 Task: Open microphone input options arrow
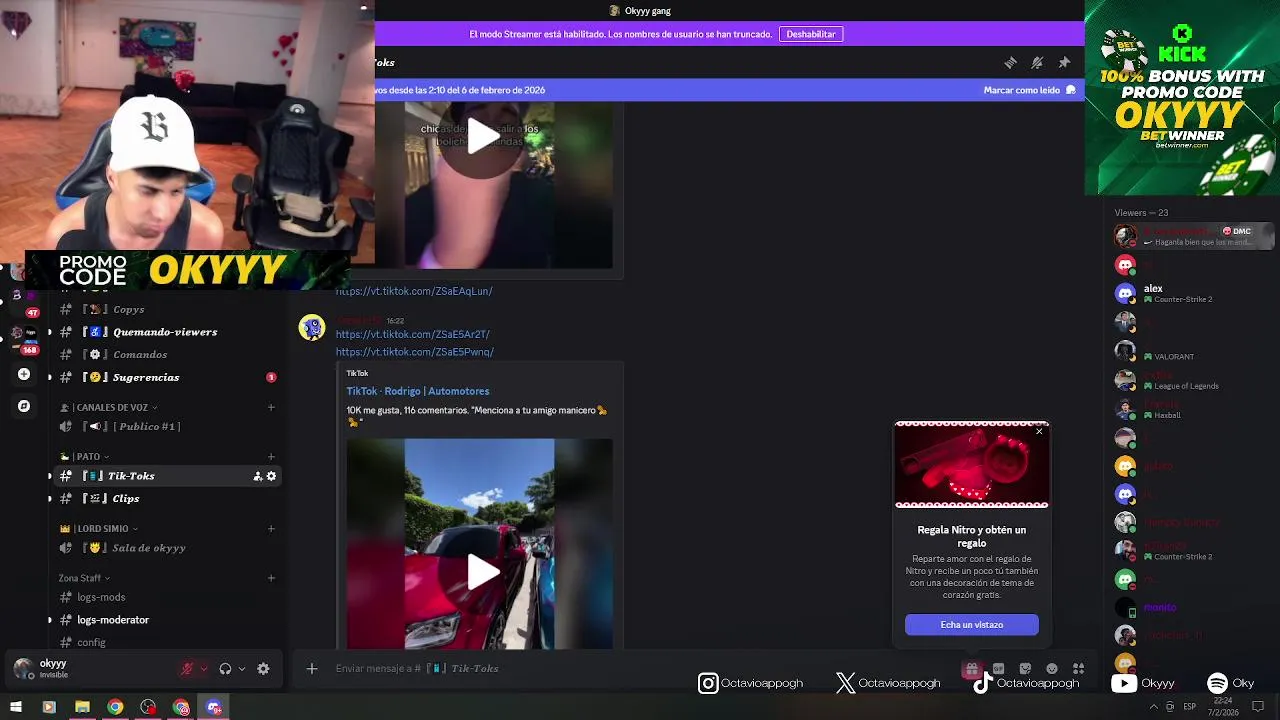(204, 669)
